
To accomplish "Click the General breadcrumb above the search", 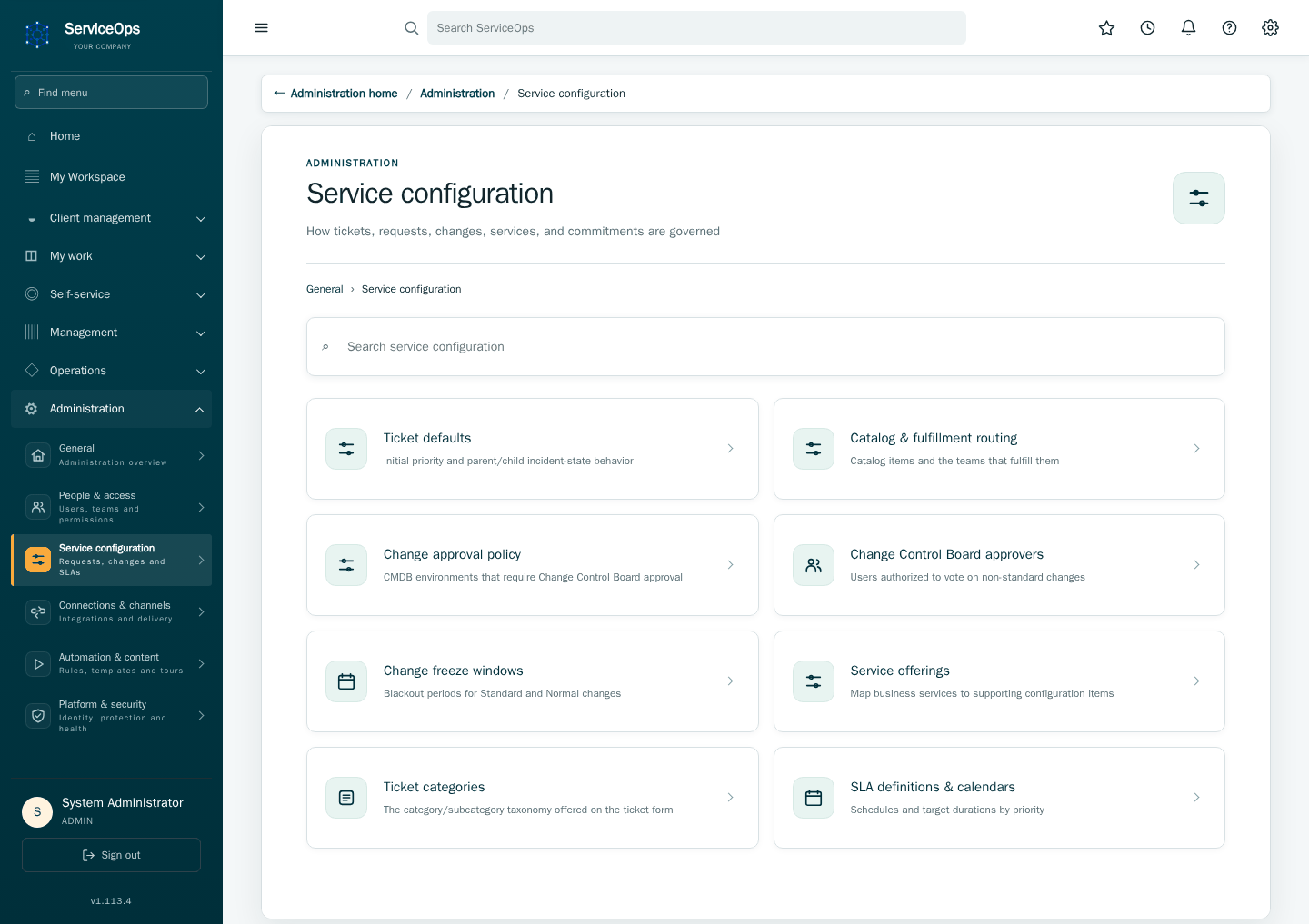I will point(325,289).
